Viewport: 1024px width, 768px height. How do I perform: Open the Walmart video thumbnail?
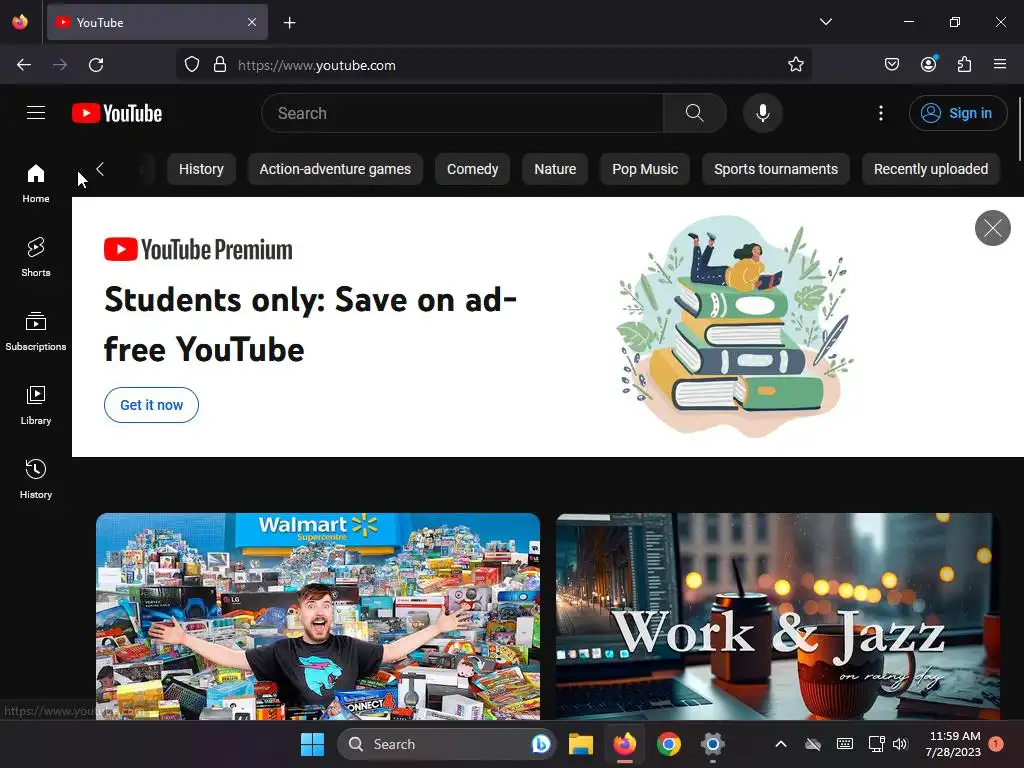pyautogui.click(x=318, y=616)
